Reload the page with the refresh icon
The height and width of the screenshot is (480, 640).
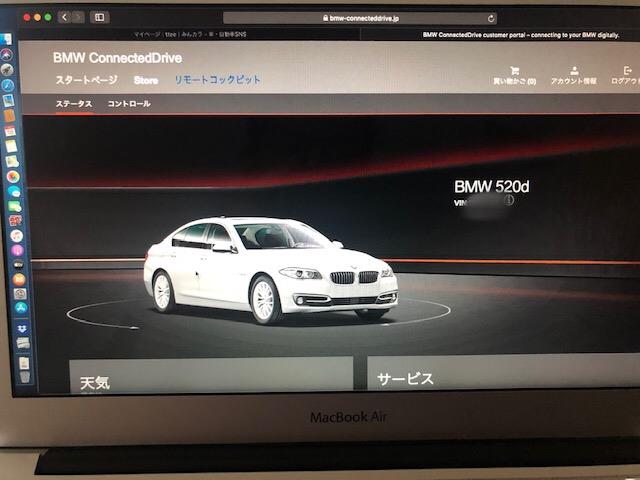(491, 18)
